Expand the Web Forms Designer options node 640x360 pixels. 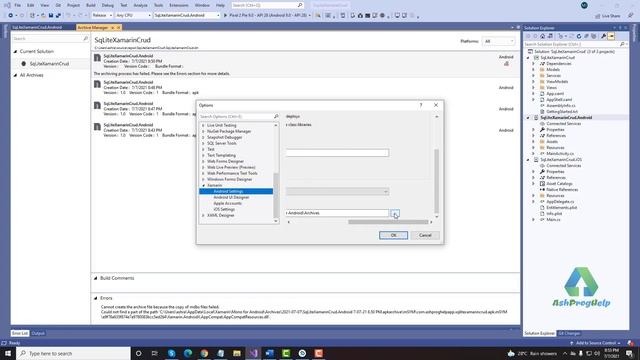click(203, 161)
